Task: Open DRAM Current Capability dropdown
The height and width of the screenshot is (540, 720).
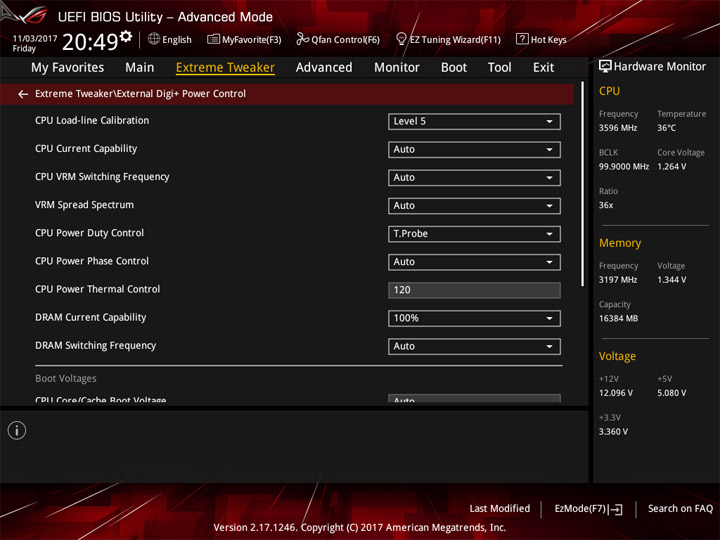Action: [474, 318]
